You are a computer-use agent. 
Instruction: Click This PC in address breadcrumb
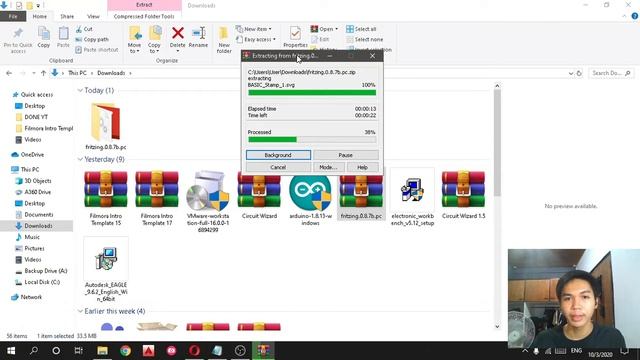pos(77,73)
